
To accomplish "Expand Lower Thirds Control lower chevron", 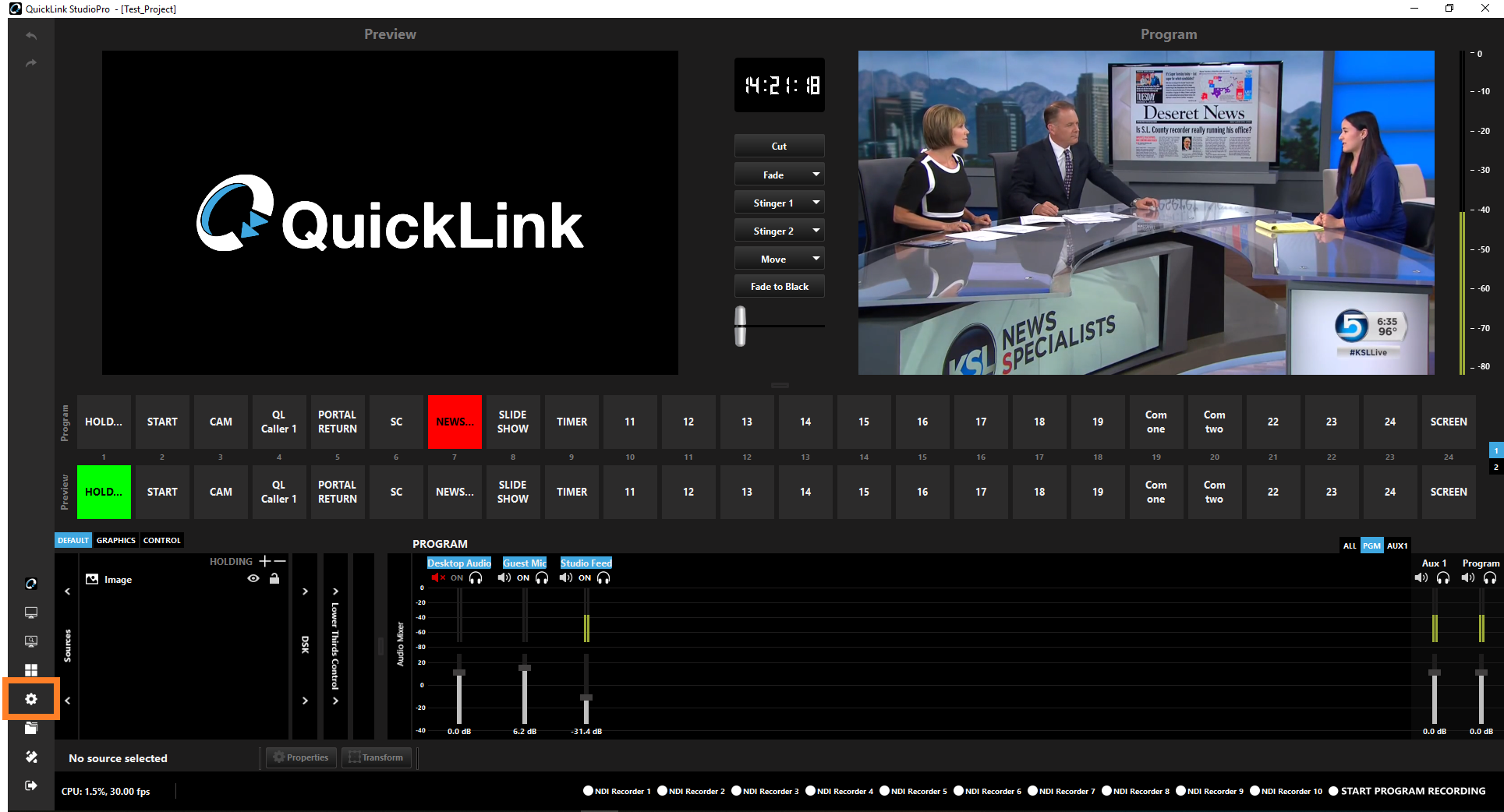I will (x=335, y=701).
